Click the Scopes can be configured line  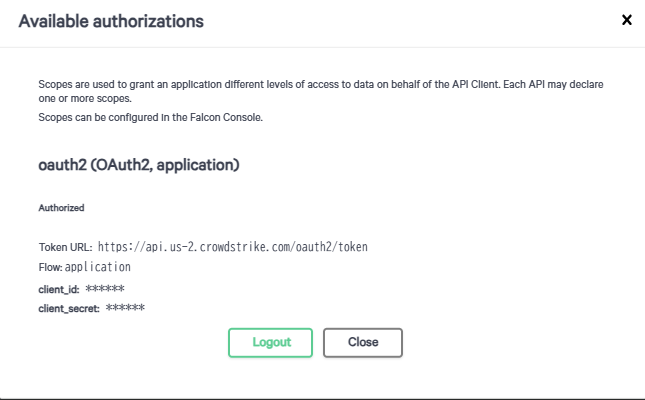150,117
